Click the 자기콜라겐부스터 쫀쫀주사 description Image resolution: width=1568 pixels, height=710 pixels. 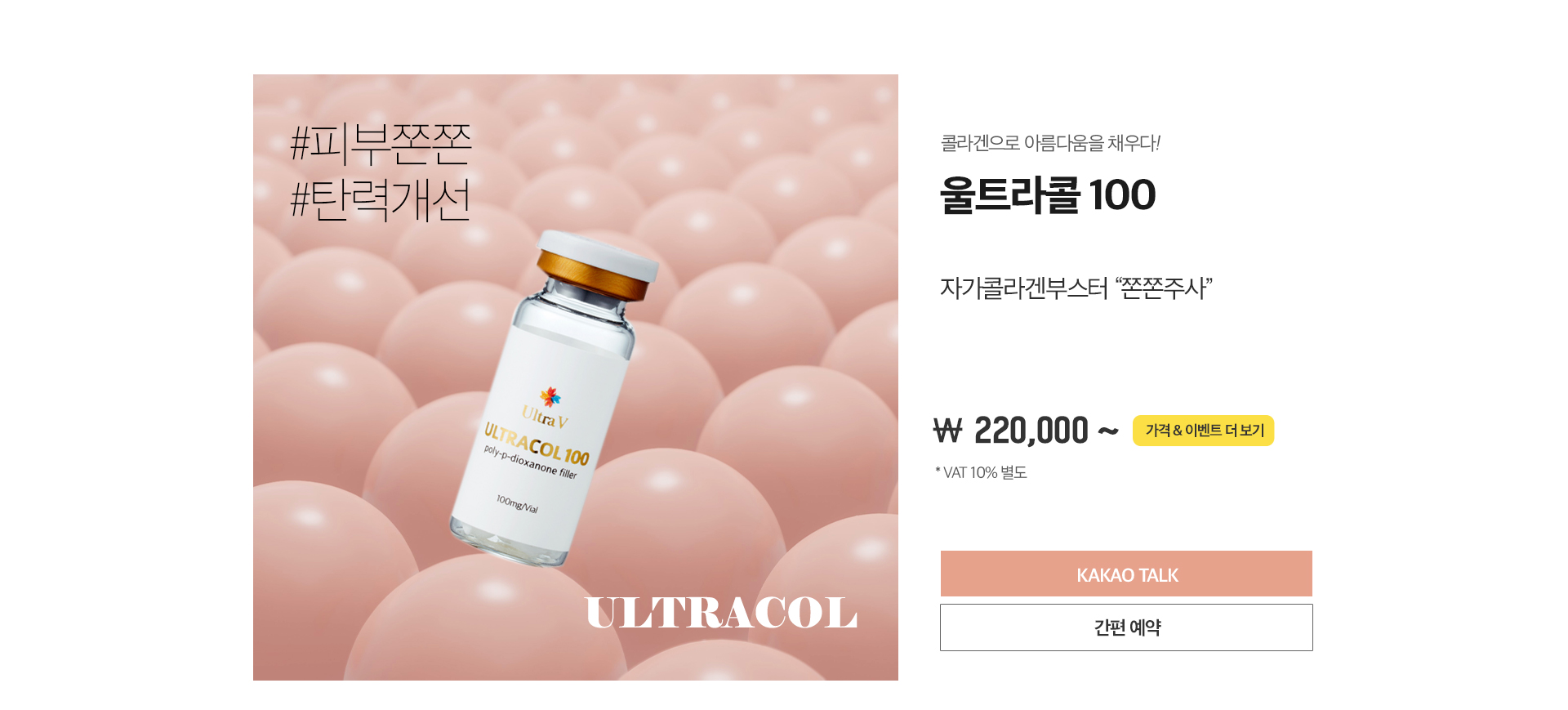tap(1076, 288)
